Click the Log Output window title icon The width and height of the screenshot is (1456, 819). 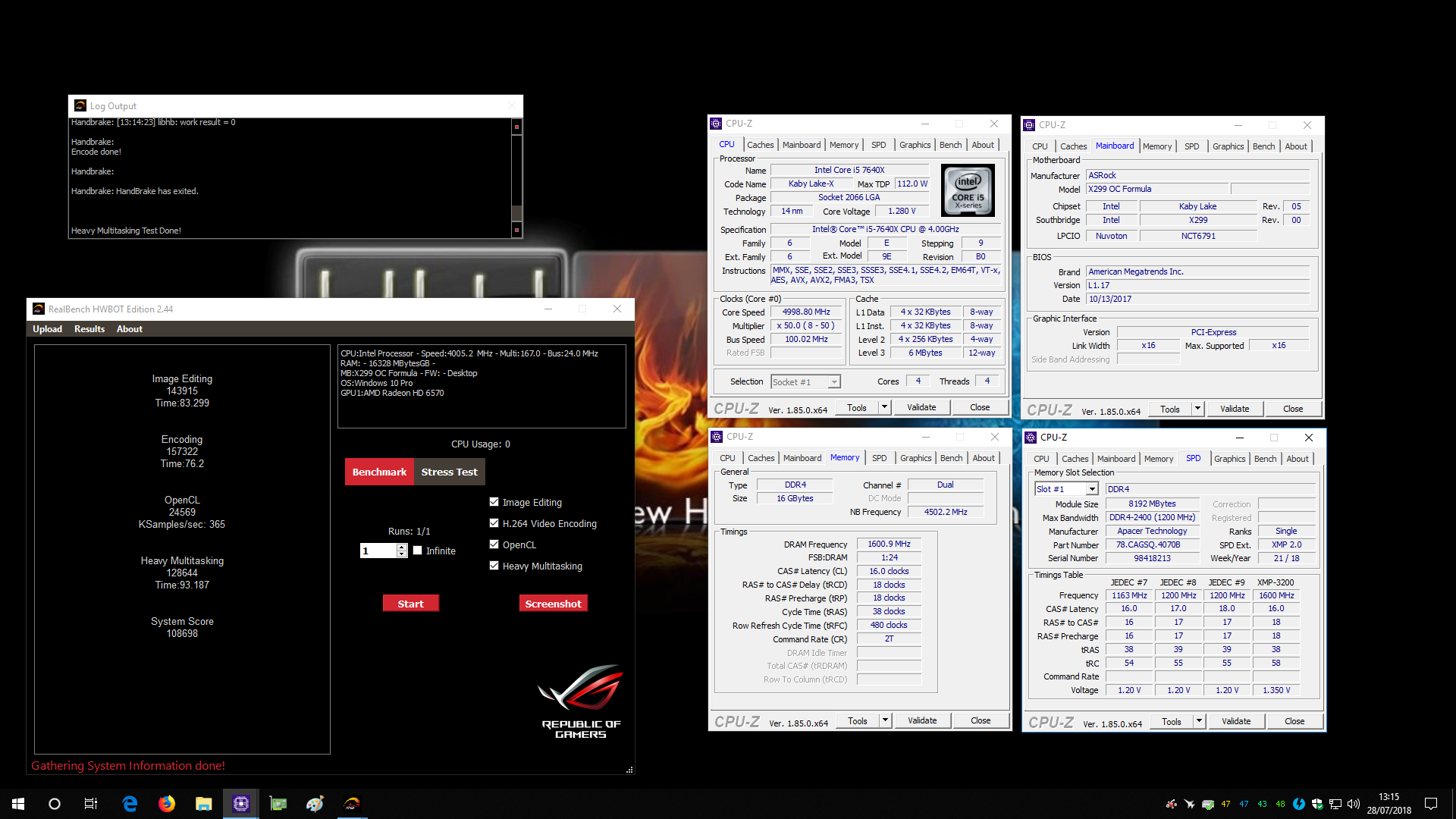pos(80,106)
